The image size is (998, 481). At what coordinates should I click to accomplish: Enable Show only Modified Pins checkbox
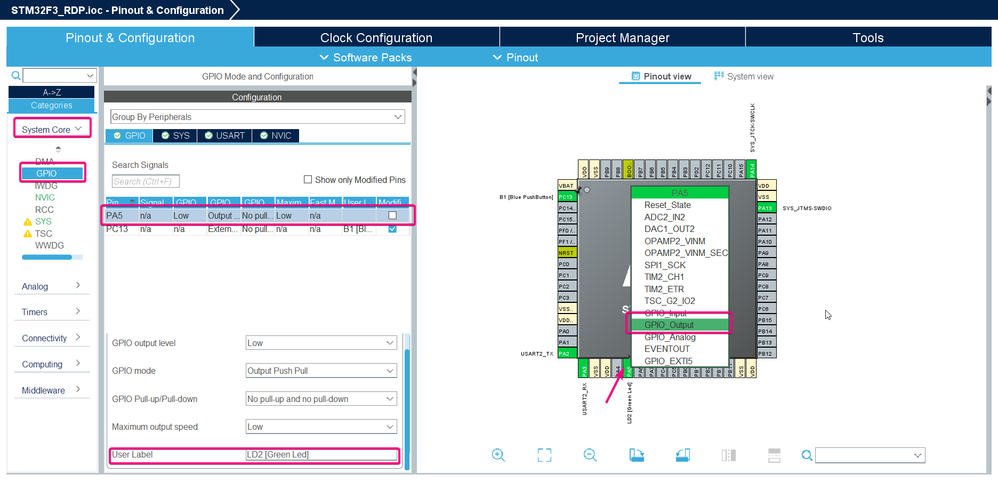tap(308, 179)
